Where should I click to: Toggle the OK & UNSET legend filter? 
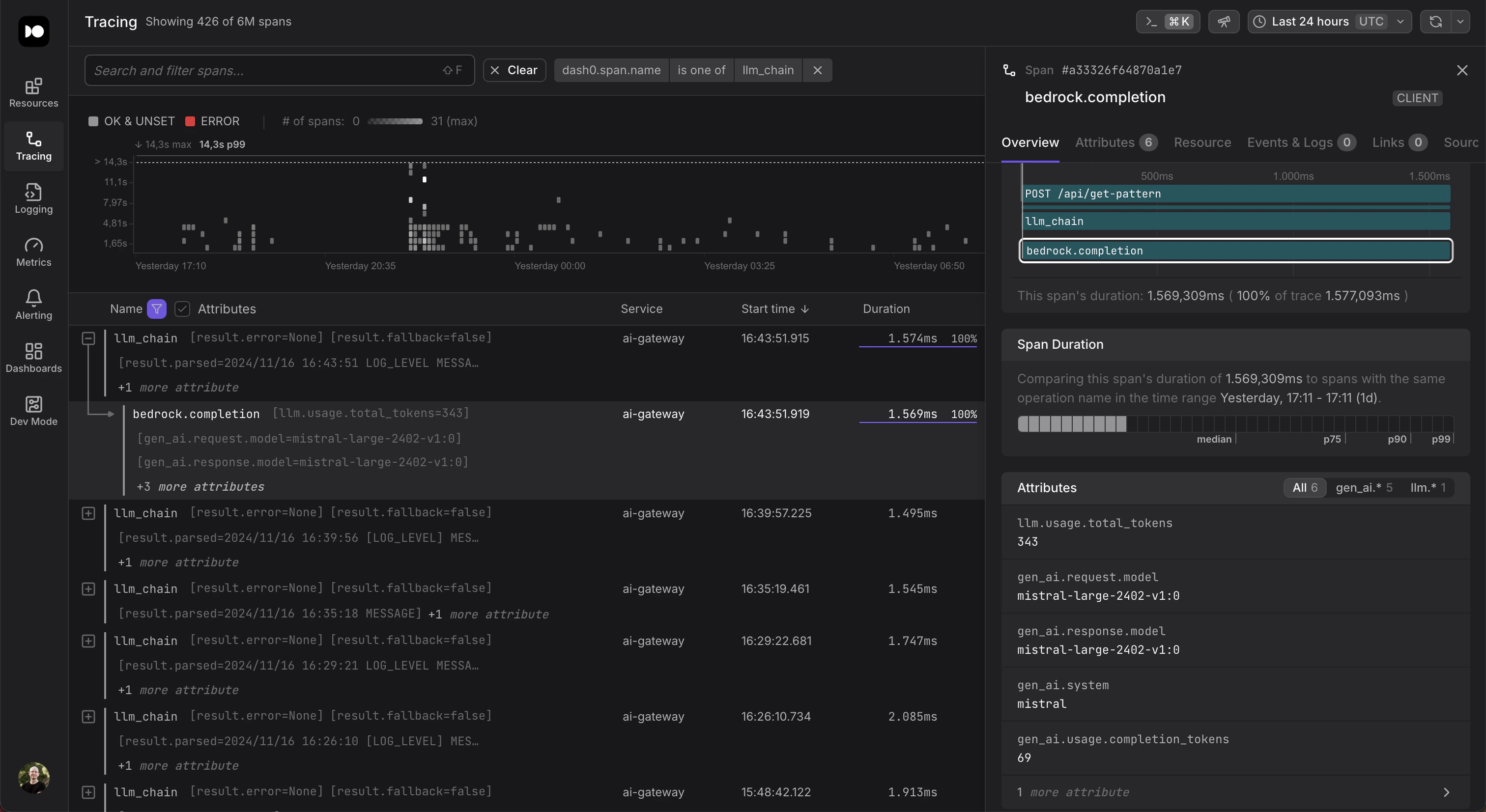pos(132,121)
